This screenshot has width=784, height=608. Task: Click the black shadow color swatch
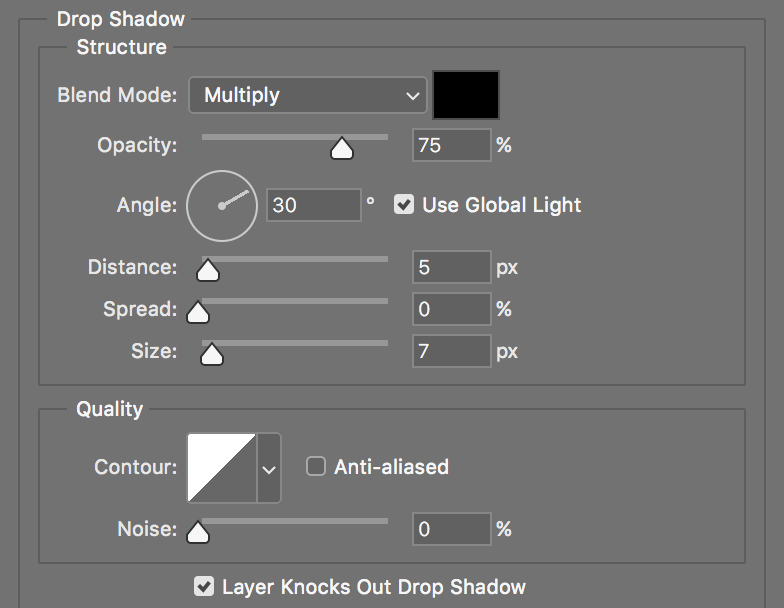(x=465, y=95)
